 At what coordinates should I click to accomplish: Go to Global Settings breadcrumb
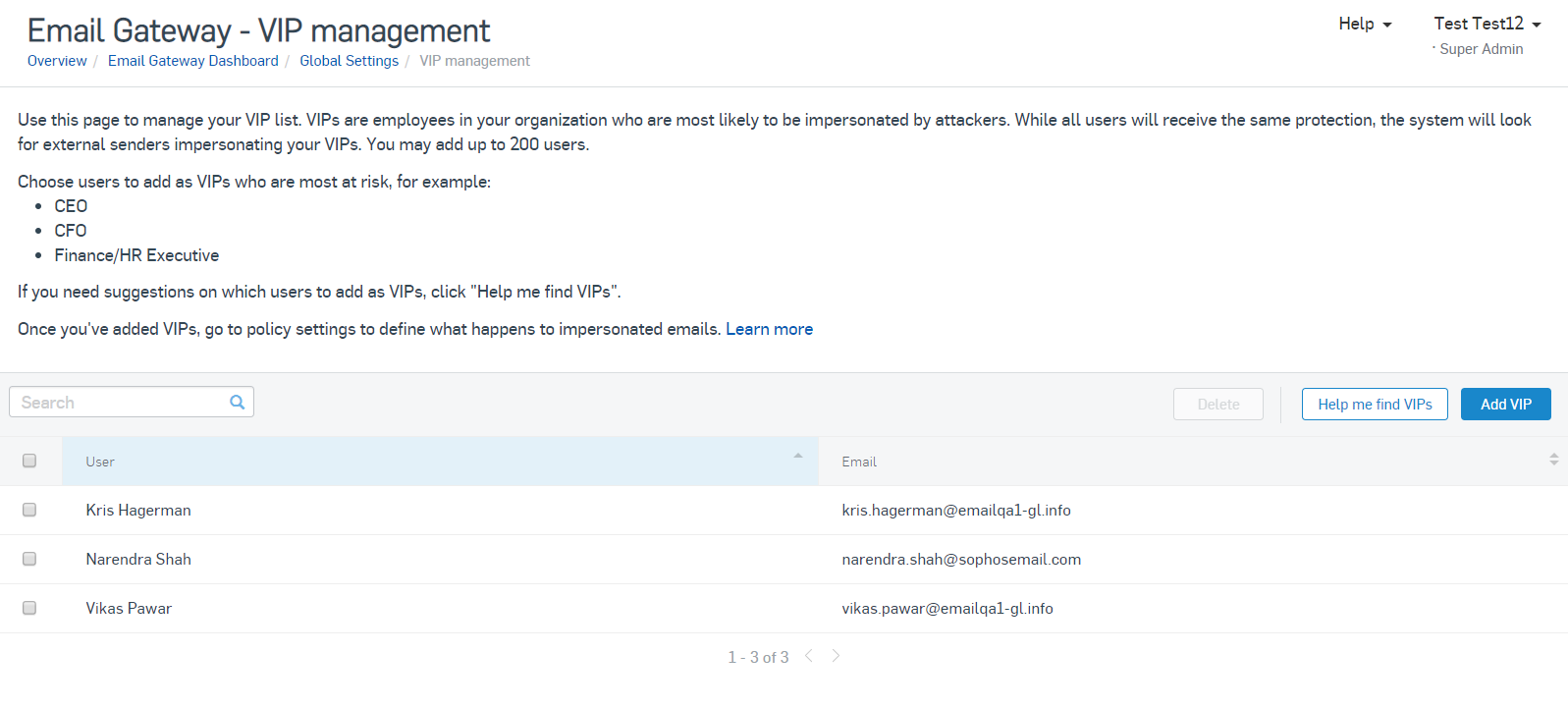tap(349, 61)
